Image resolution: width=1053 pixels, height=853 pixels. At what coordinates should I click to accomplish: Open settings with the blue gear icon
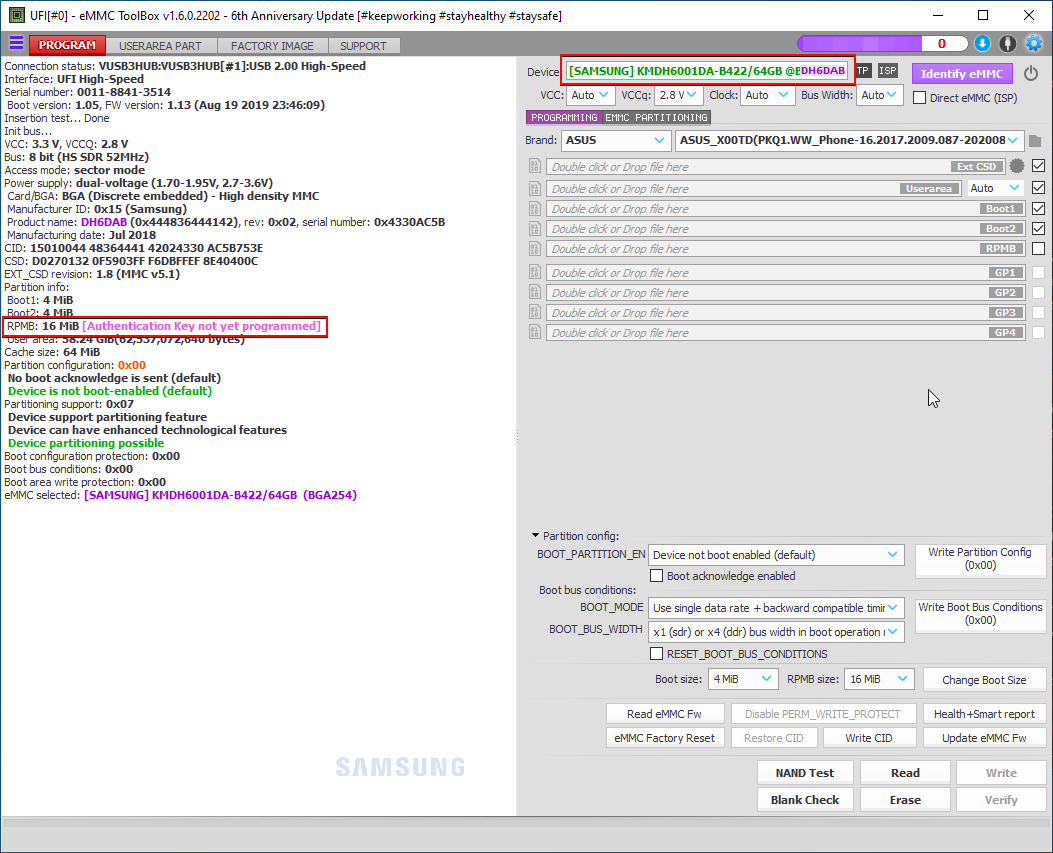tap(1034, 44)
